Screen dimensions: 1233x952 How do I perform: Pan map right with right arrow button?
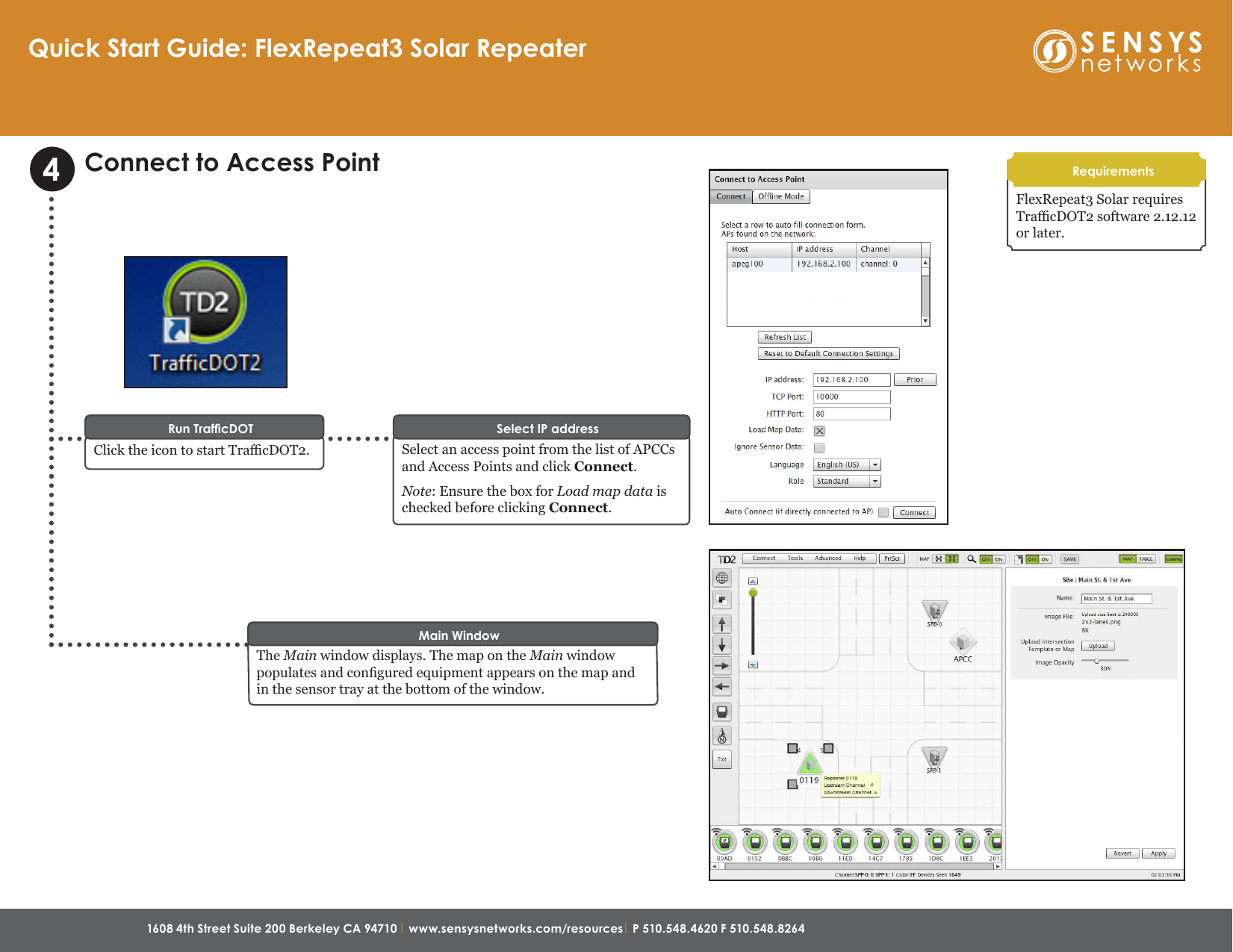pyautogui.click(x=722, y=665)
